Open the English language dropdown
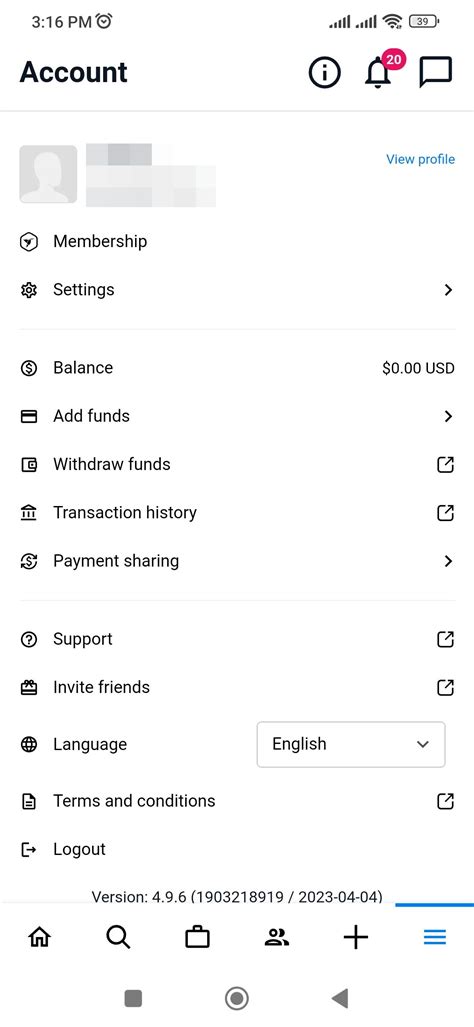 click(x=351, y=744)
